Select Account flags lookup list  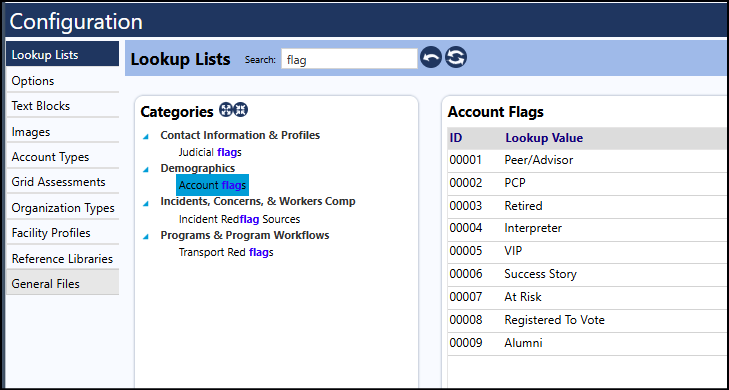tap(212, 185)
